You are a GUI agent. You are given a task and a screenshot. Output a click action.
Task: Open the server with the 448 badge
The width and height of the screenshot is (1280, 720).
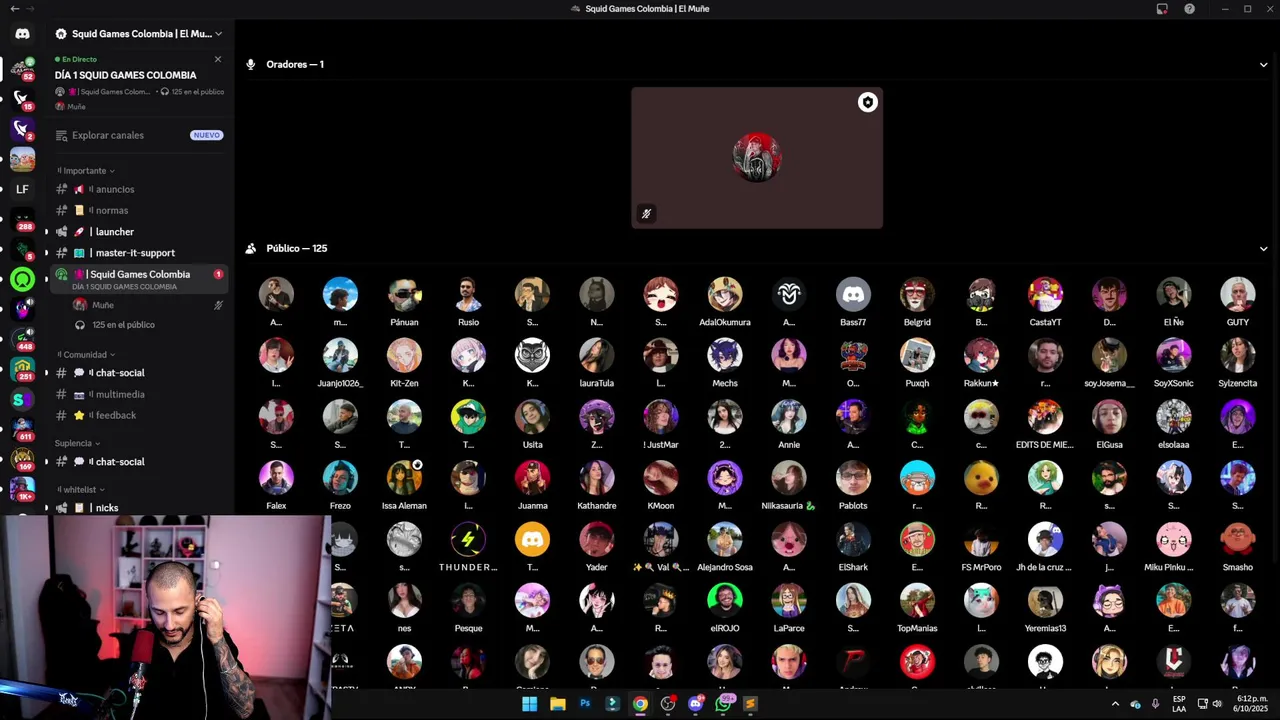[22, 339]
